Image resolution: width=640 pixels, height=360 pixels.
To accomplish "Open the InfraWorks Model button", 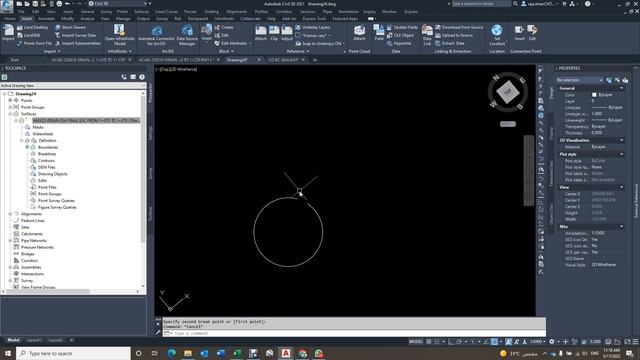I will pyautogui.click(x=119, y=34).
